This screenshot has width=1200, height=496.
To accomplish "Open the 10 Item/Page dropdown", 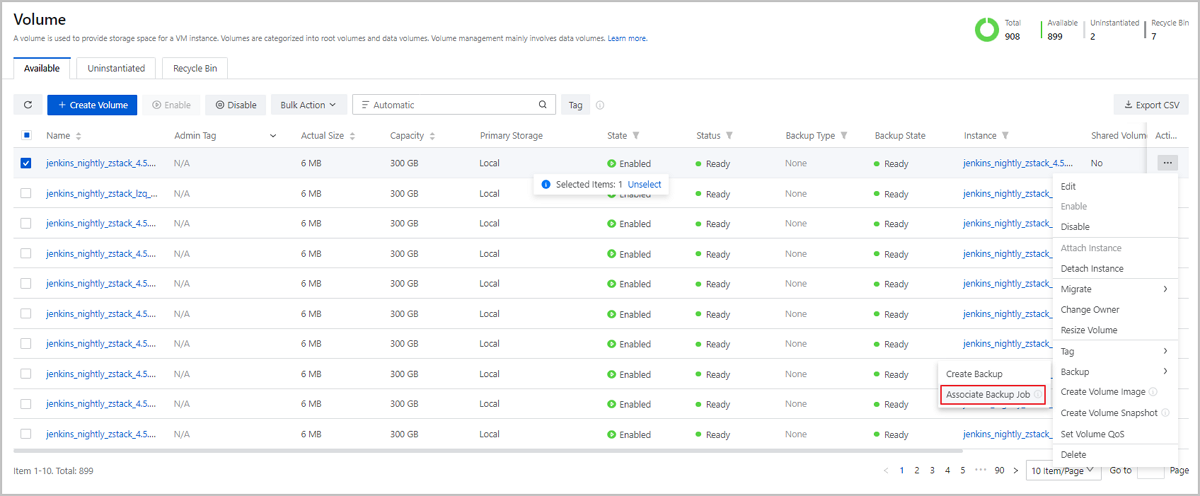I will click(1063, 470).
